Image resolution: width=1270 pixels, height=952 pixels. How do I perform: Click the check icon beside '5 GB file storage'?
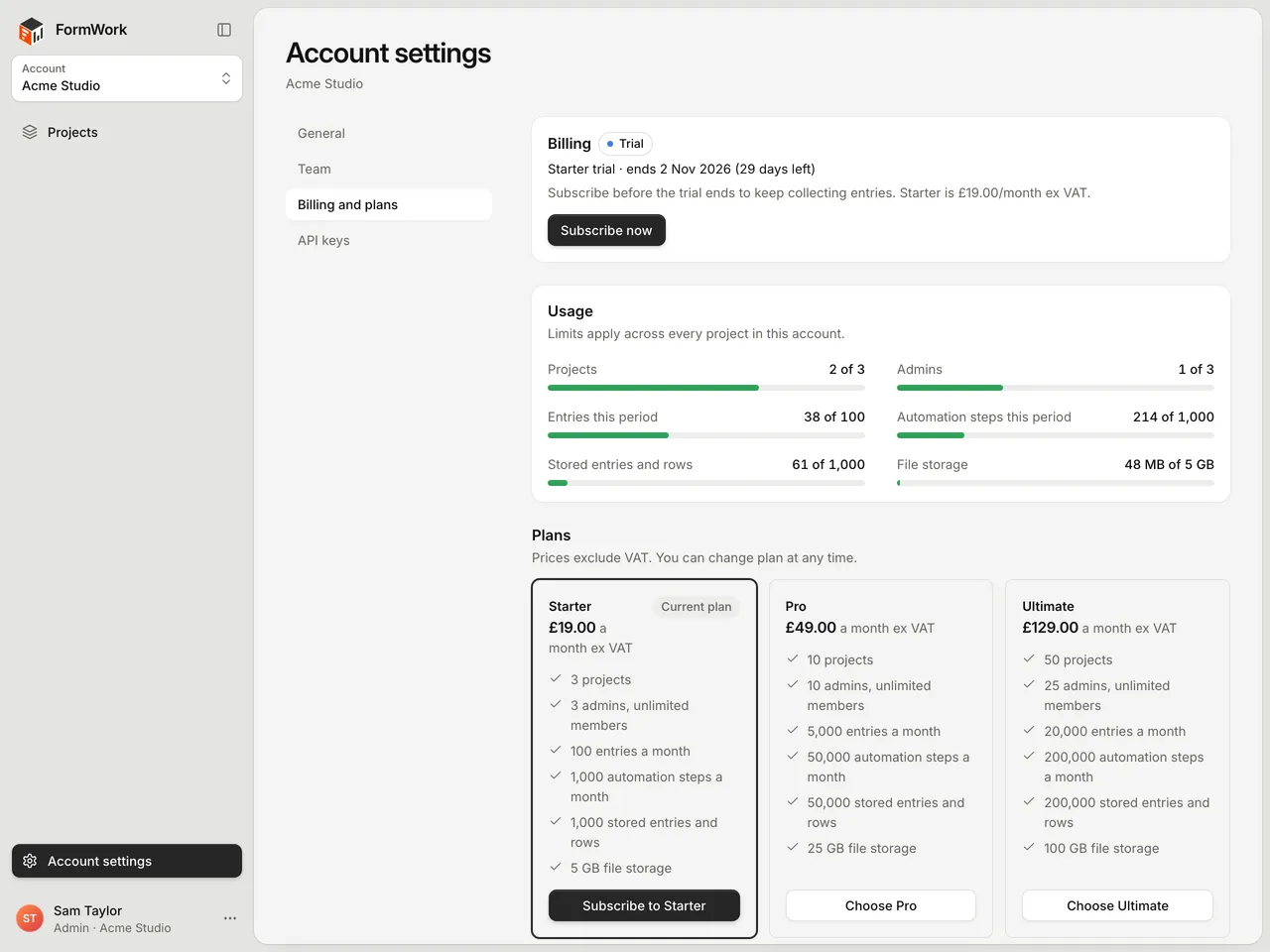pyautogui.click(x=556, y=867)
